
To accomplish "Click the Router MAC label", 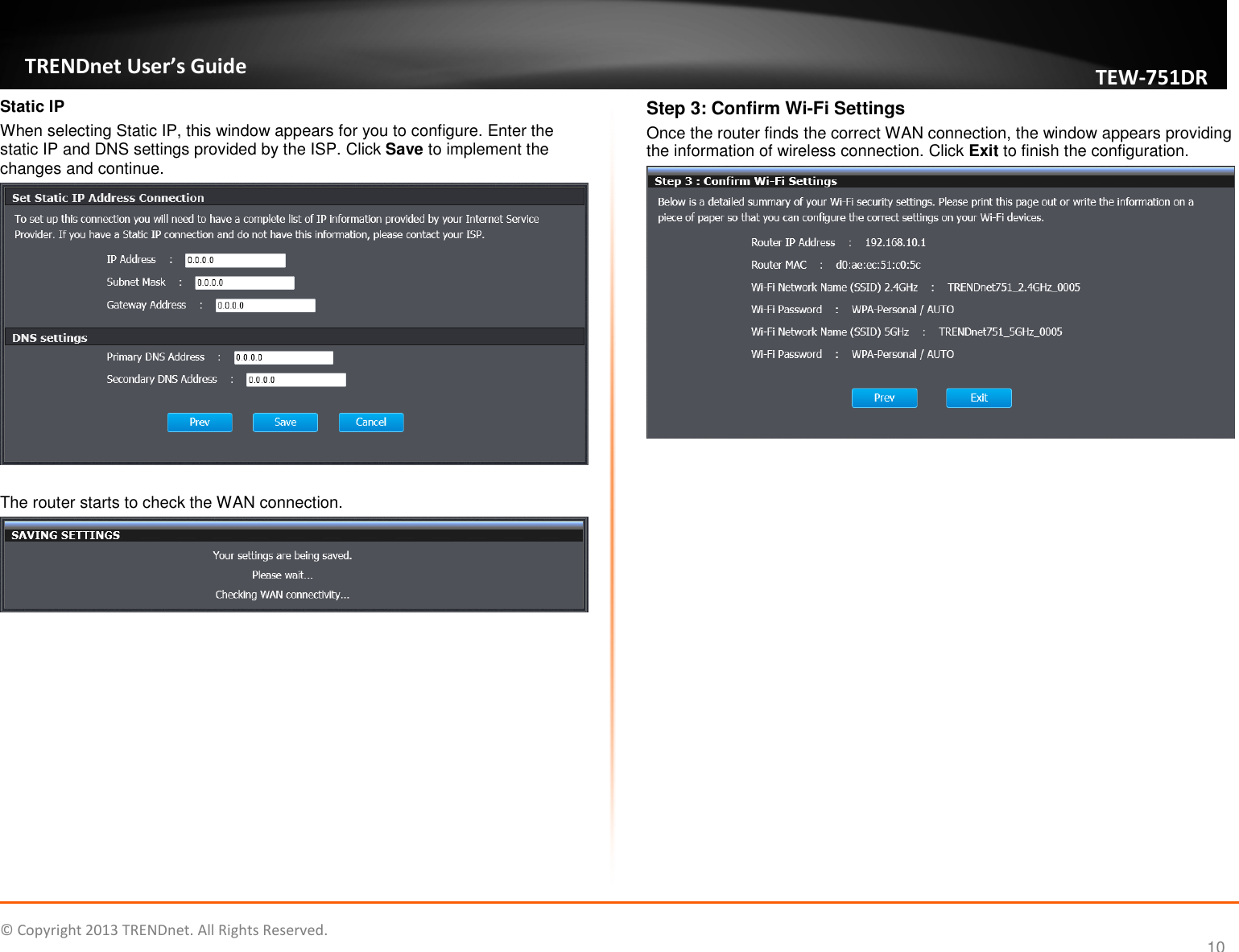I will pyautogui.click(x=779, y=265).
